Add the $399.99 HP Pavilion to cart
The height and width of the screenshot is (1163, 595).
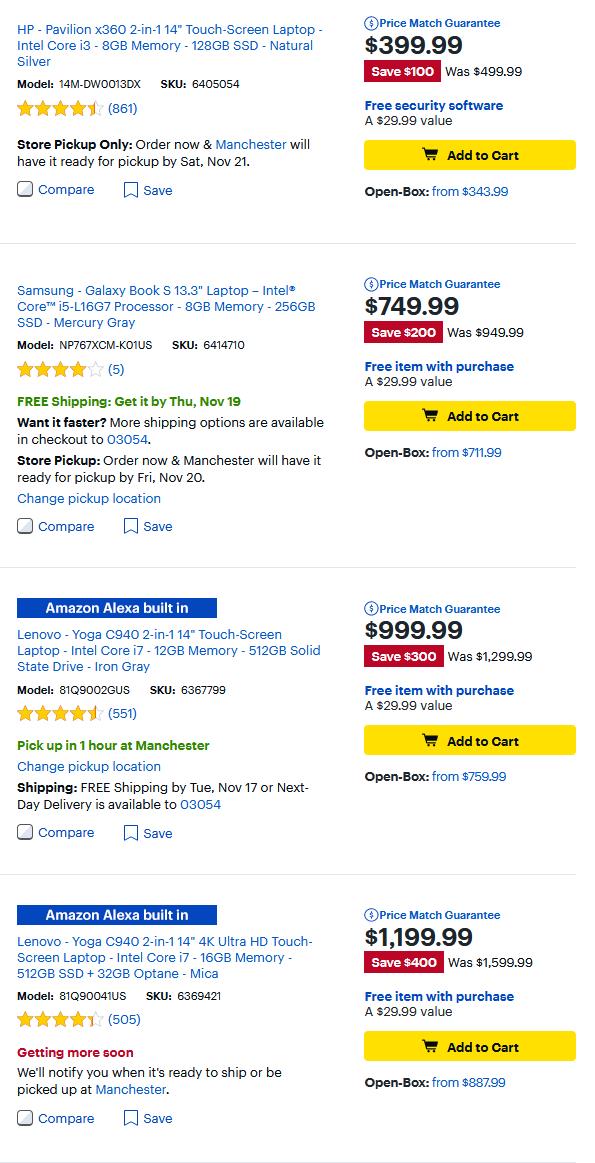coord(470,155)
